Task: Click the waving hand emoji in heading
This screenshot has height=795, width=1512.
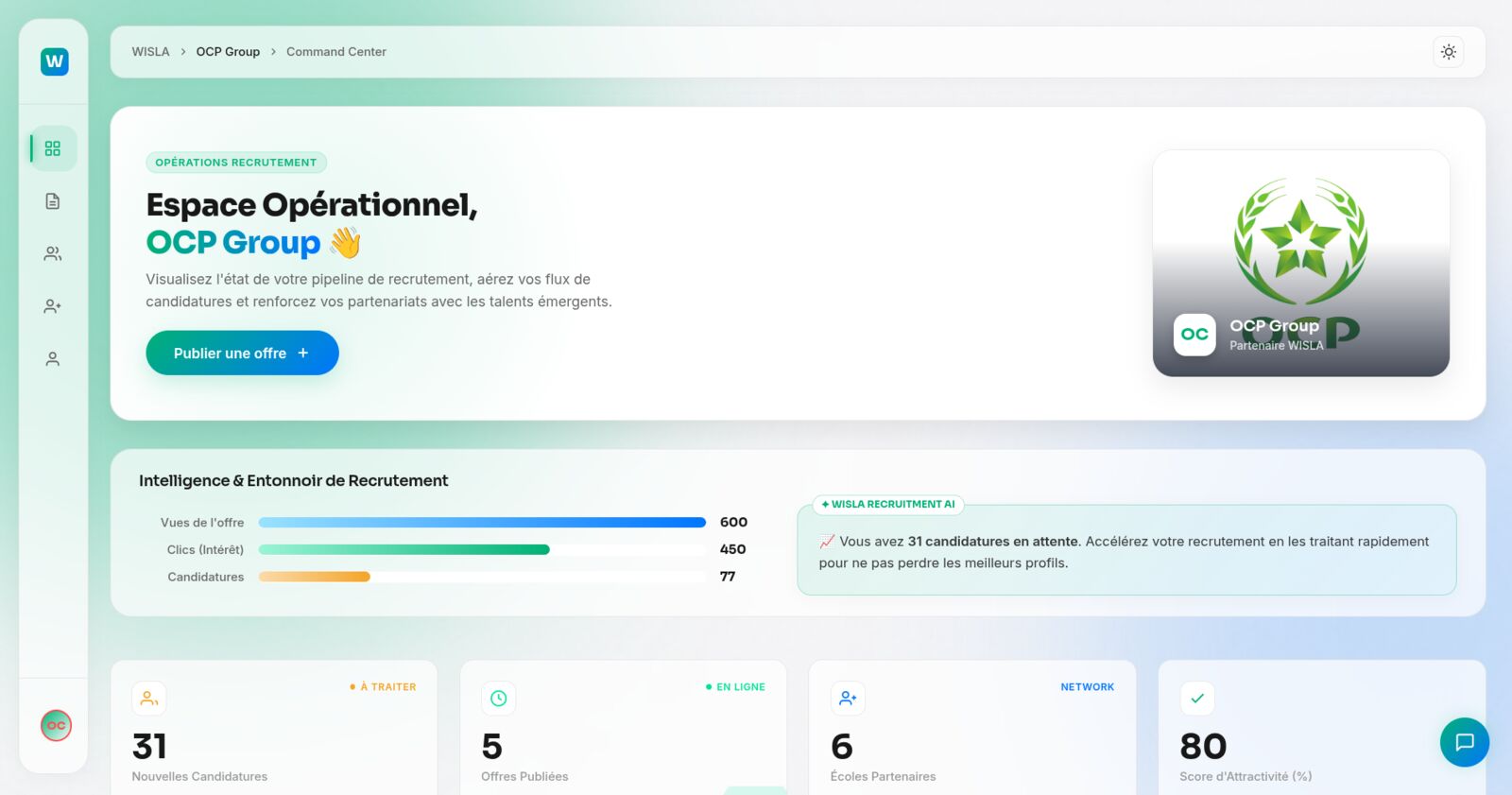Action: click(346, 243)
